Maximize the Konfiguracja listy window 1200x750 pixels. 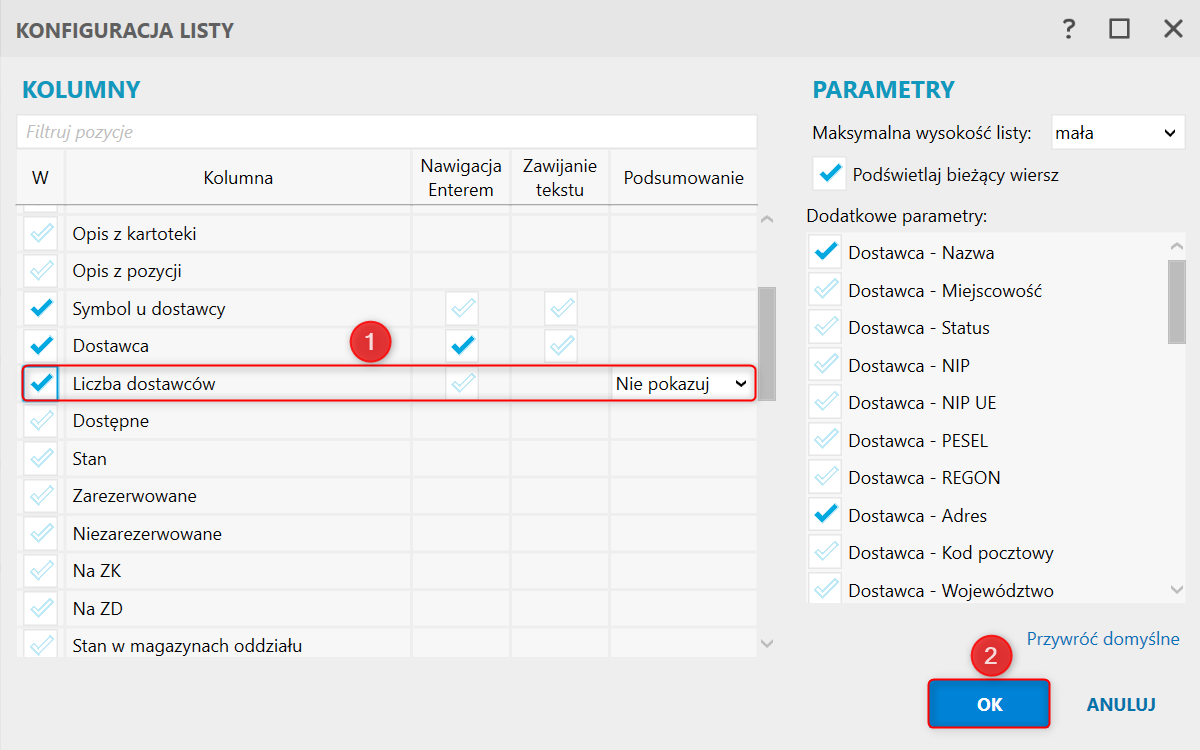click(1120, 29)
